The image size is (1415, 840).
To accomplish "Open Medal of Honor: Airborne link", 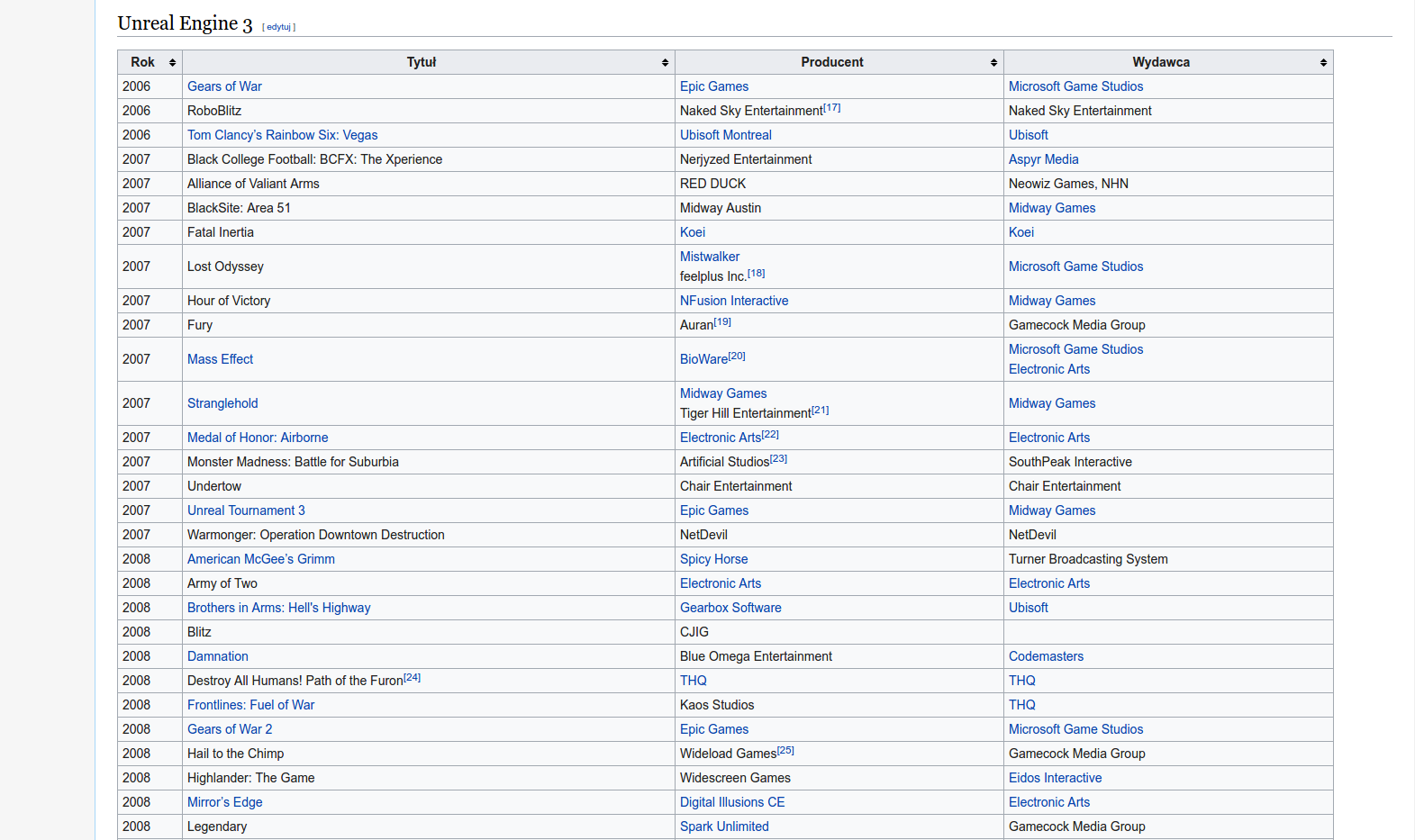I will (x=258, y=438).
